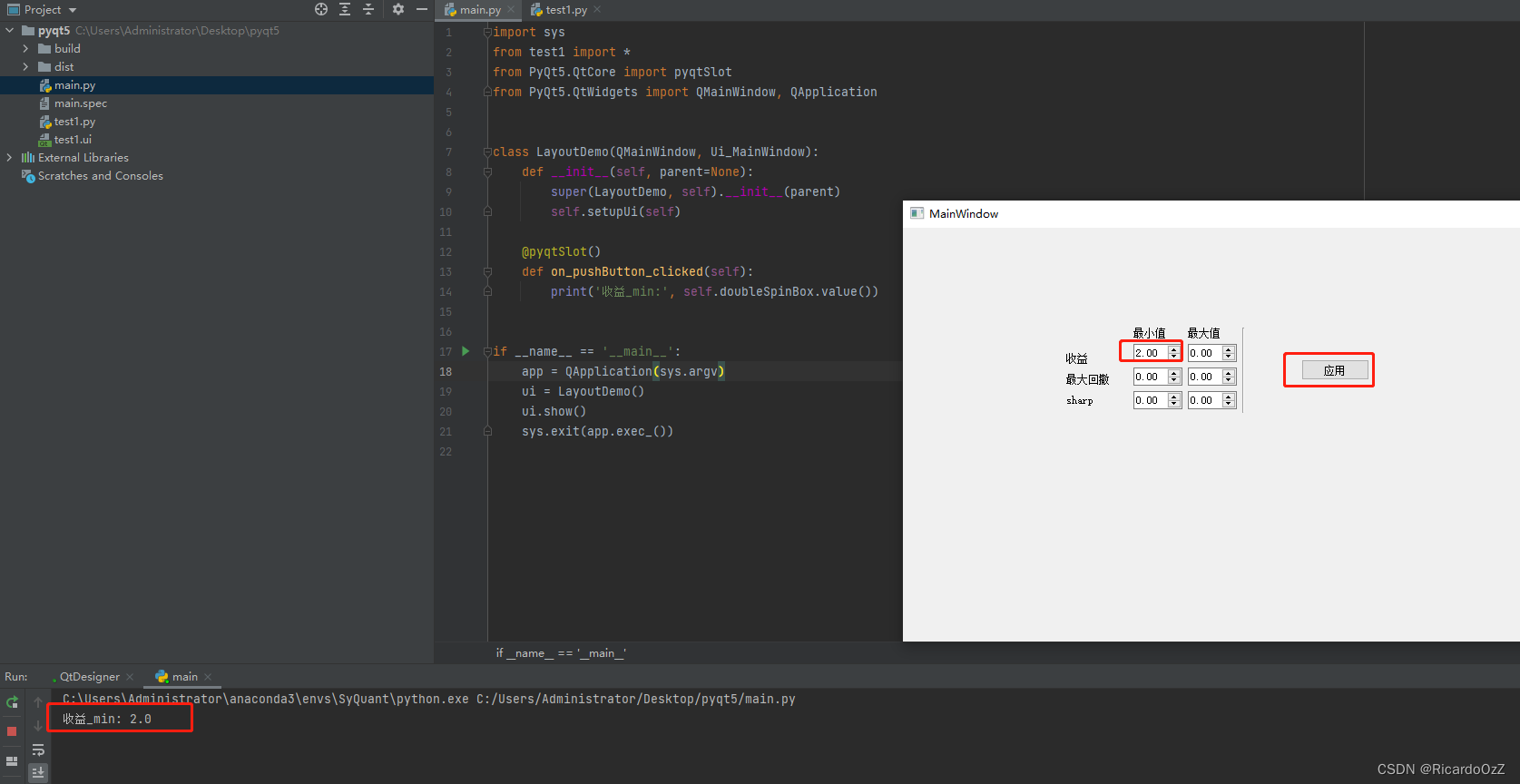Click line number 18 in the gutter
1520x784 pixels.
[446, 372]
